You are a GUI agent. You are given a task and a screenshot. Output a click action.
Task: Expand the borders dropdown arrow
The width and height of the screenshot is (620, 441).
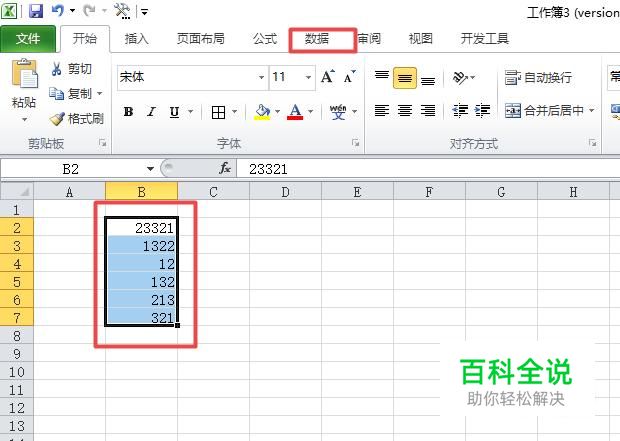(x=234, y=112)
